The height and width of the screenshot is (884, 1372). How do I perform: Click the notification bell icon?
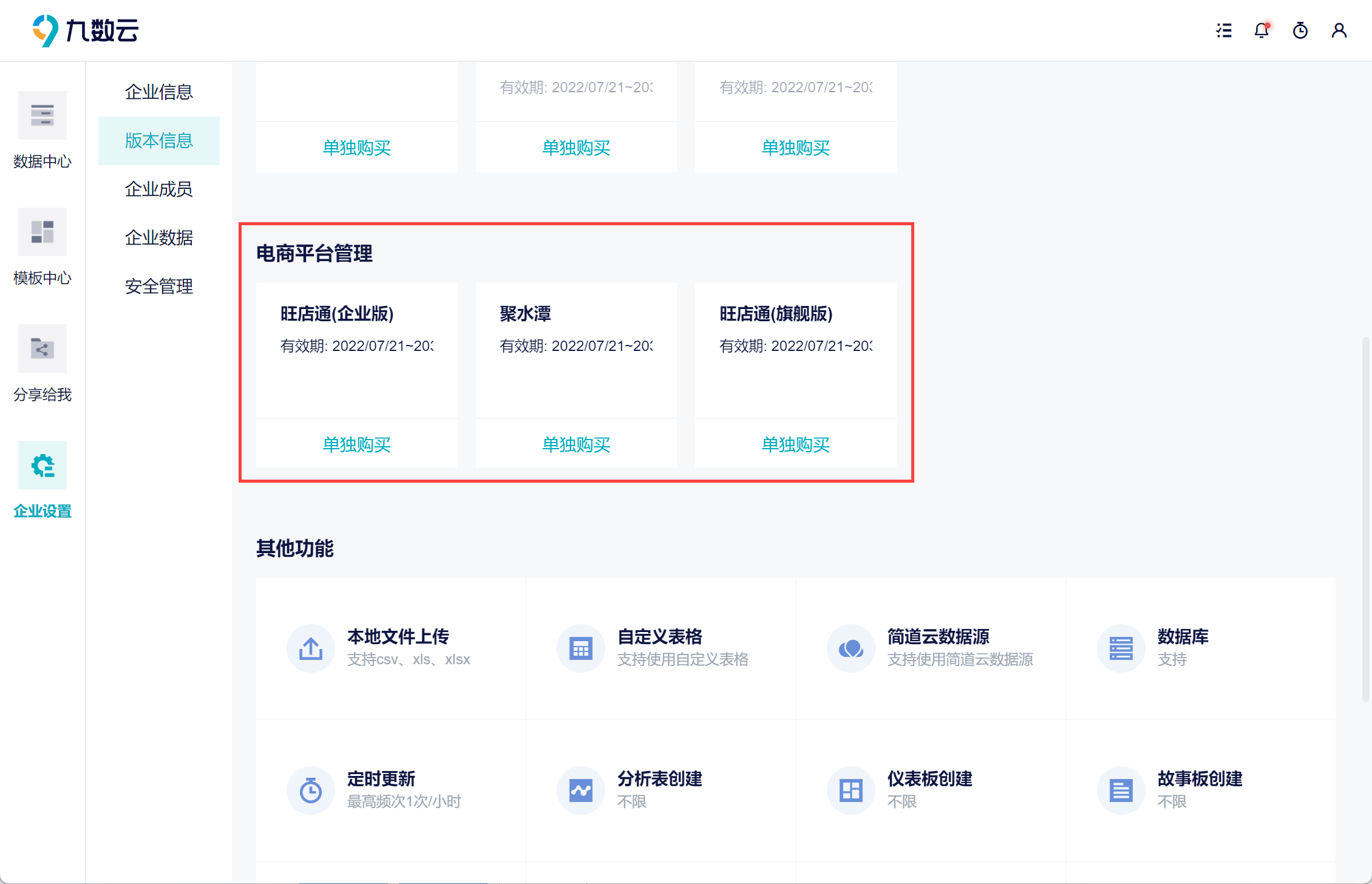point(1262,30)
